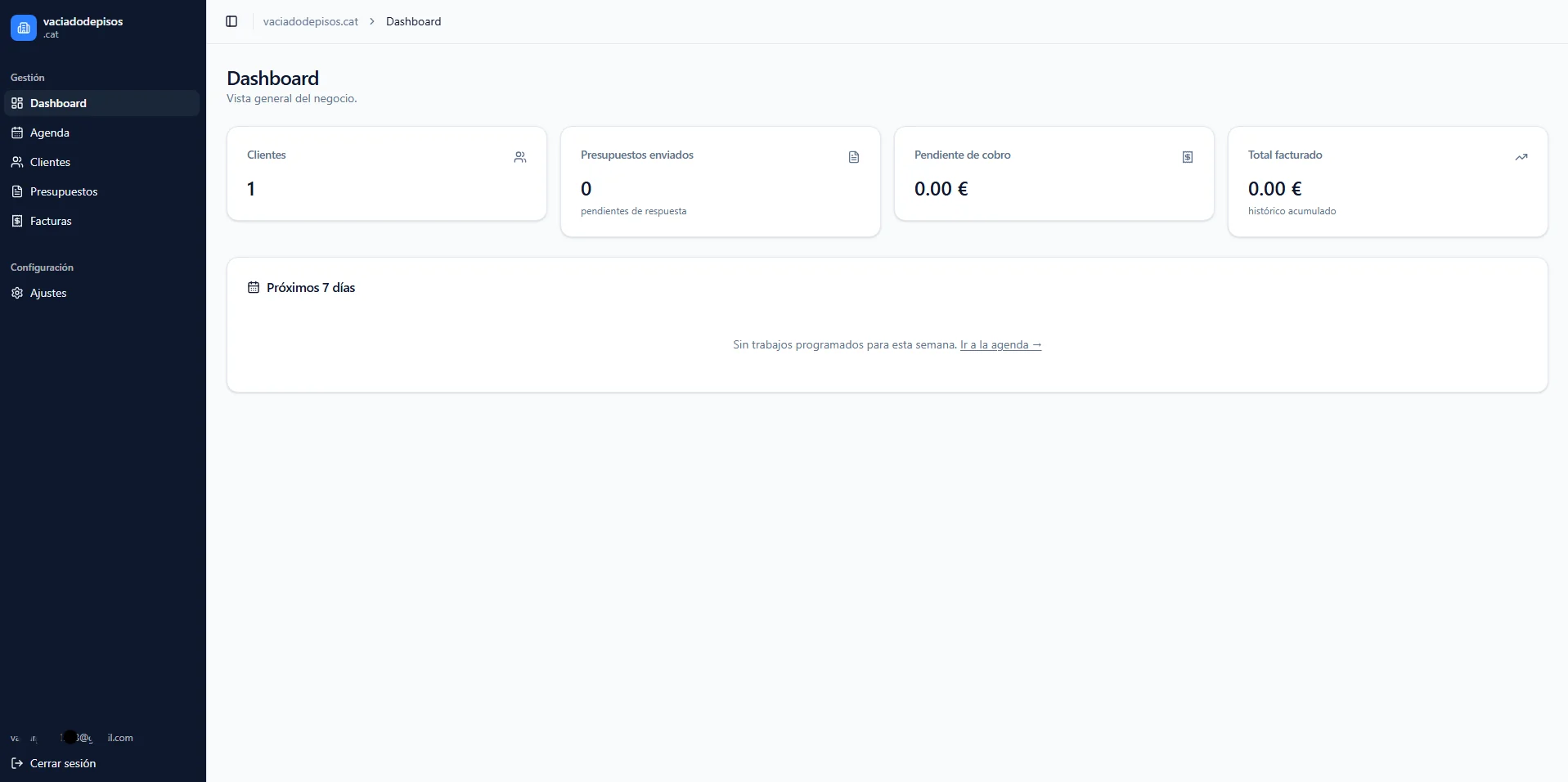The width and height of the screenshot is (1568, 782).
Task: Click the breadcrumb chevron separator
Action: coord(372,21)
